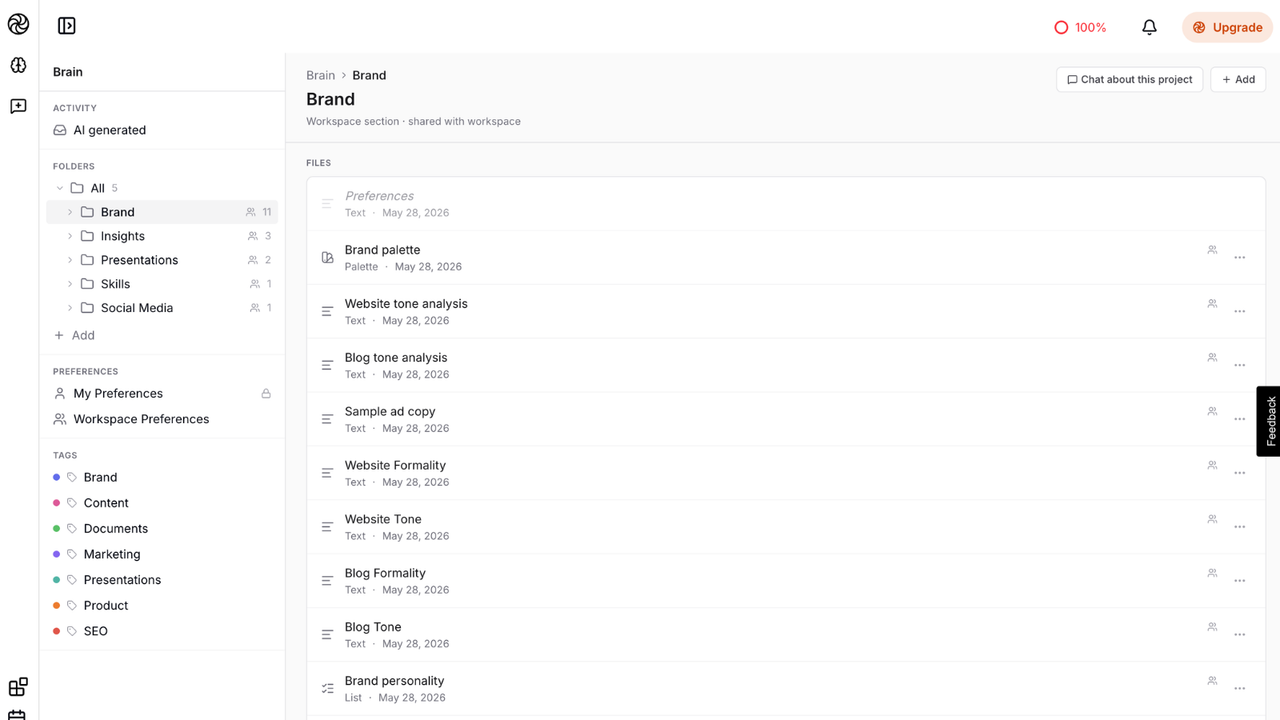The width and height of the screenshot is (1280, 720).
Task: Filter by the Presentations tag
Action: coord(122,580)
